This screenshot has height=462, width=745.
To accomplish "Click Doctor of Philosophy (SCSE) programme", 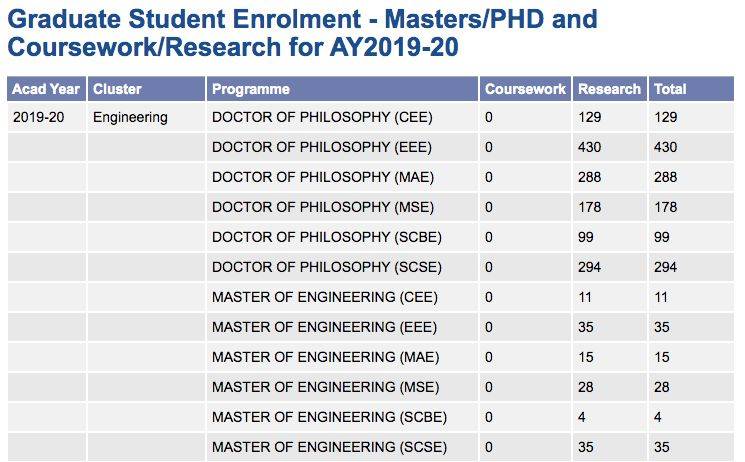I will [x=327, y=268].
